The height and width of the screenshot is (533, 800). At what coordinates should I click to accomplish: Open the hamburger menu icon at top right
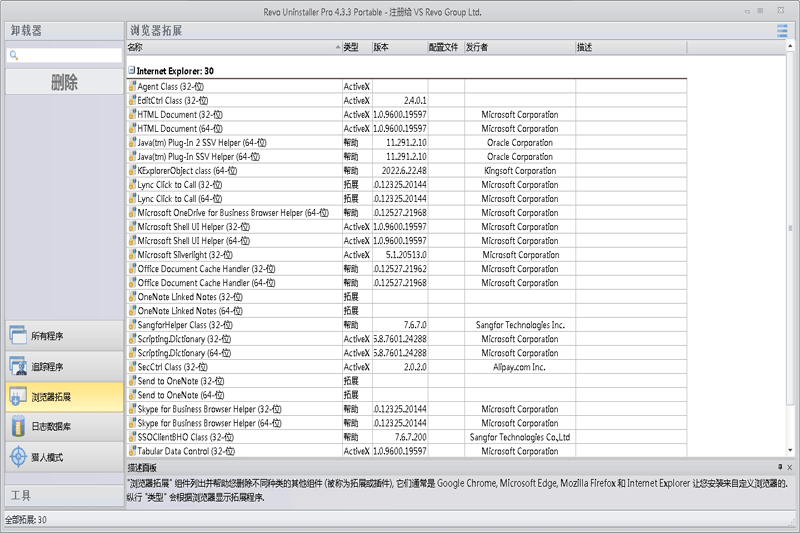tap(782, 31)
